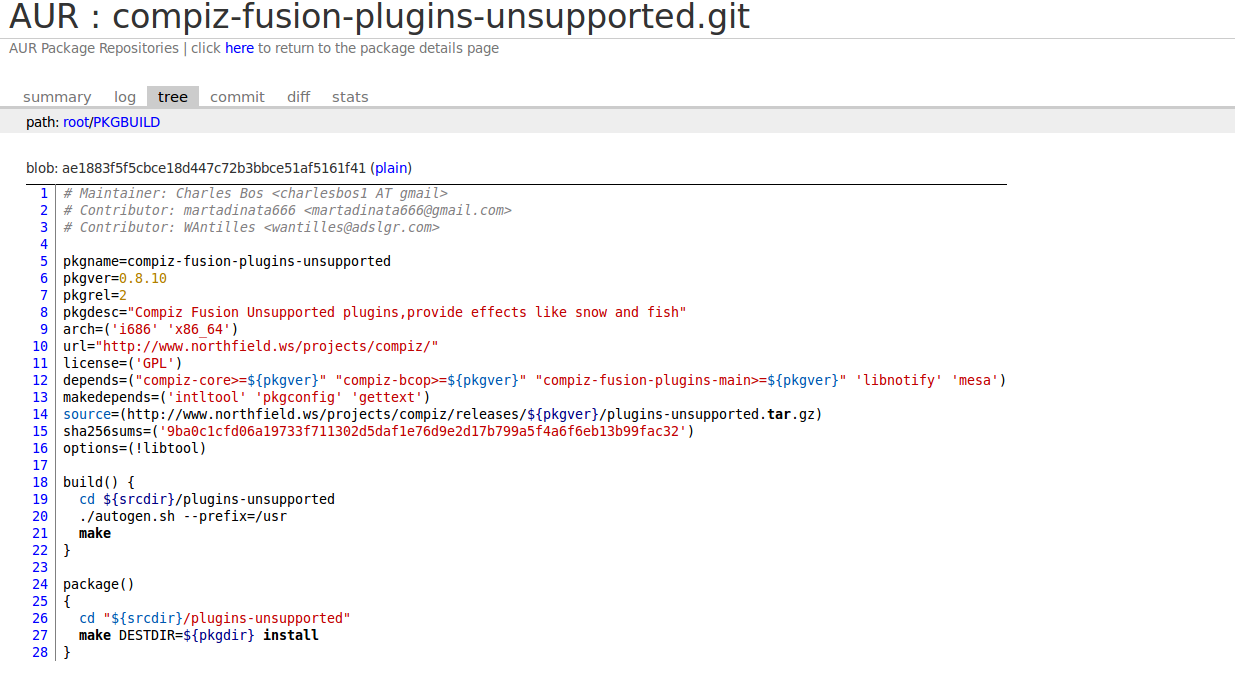View the diff tab
This screenshot has height=685, width=1235.
298,97
